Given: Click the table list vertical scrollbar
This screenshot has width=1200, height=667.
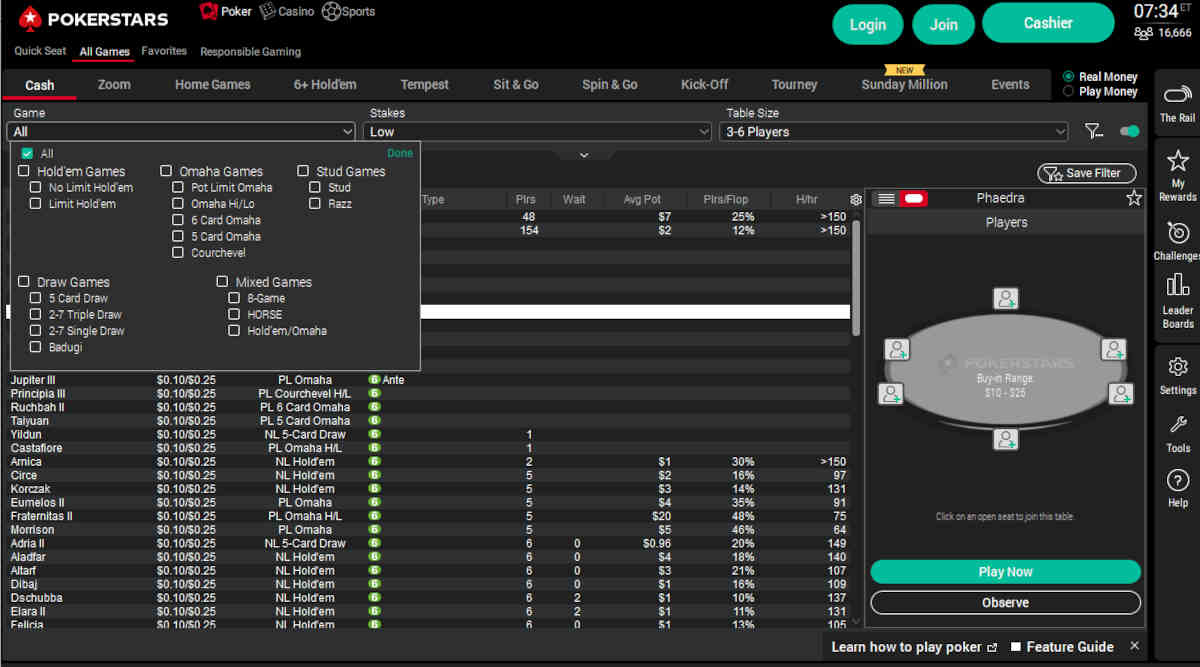Looking at the screenshot, I should click(x=856, y=277).
